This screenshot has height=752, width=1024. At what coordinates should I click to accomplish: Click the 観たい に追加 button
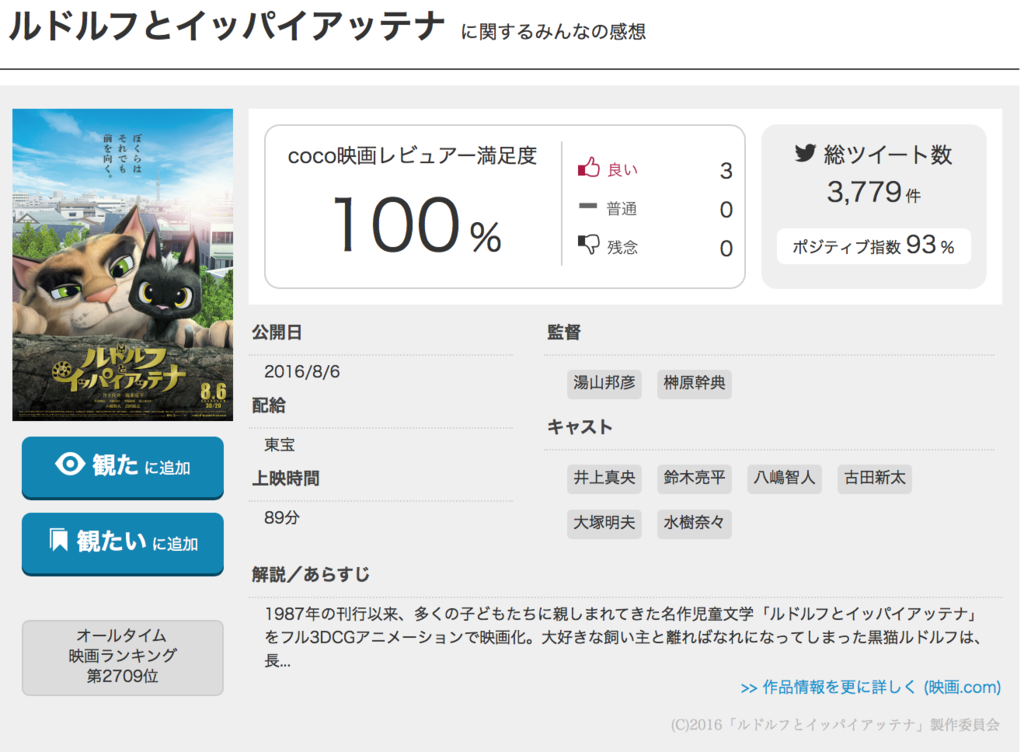coord(123,543)
